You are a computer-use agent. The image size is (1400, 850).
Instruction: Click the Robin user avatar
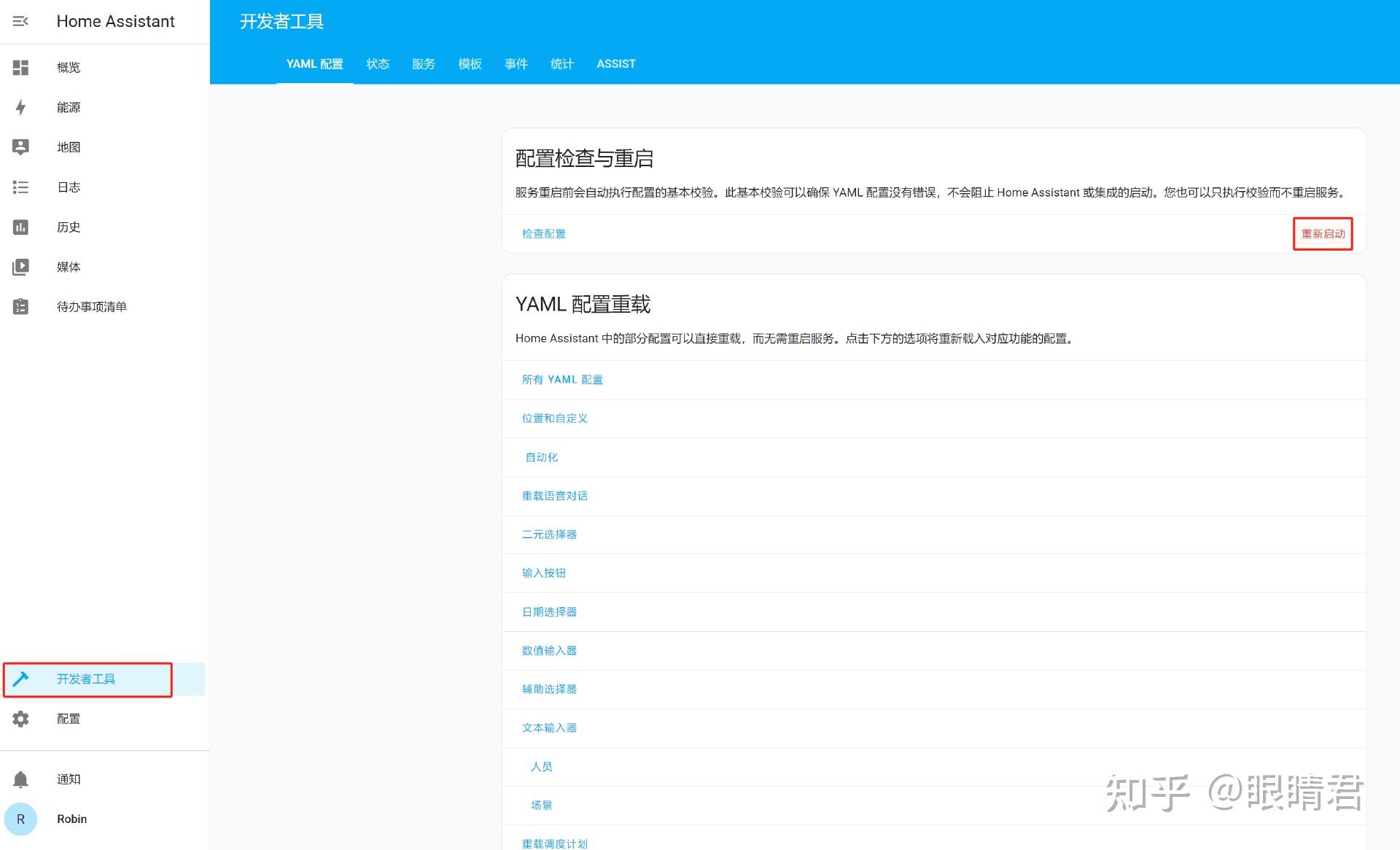click(20, 819)
